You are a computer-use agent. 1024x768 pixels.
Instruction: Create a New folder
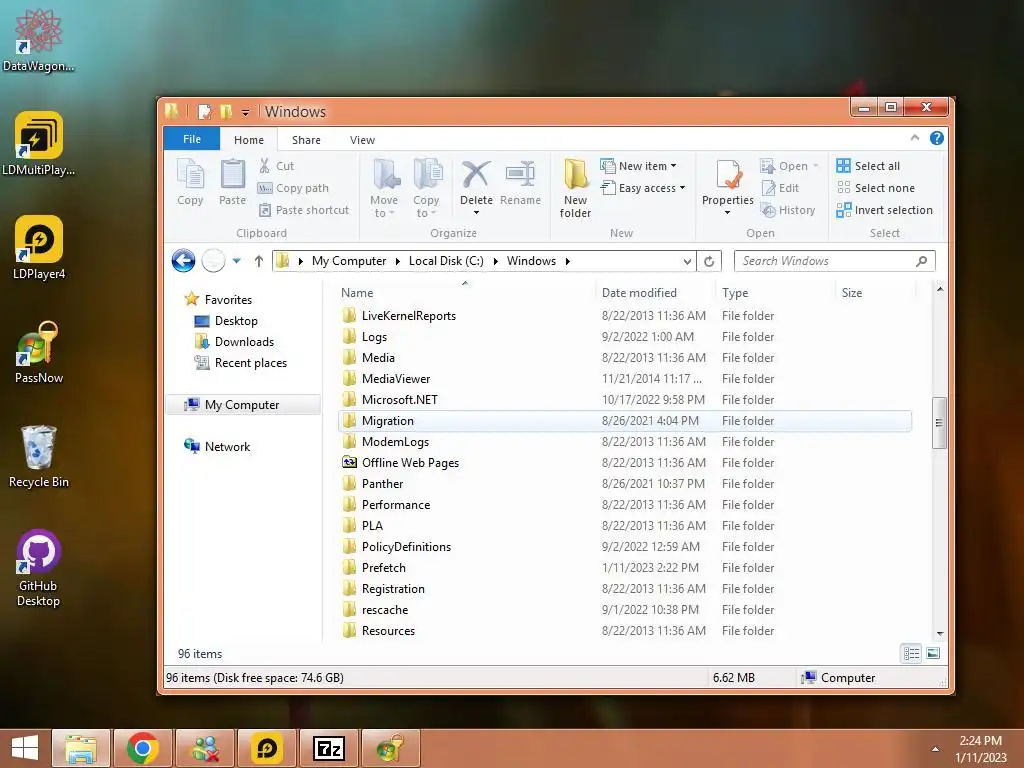tap(575, 188)
